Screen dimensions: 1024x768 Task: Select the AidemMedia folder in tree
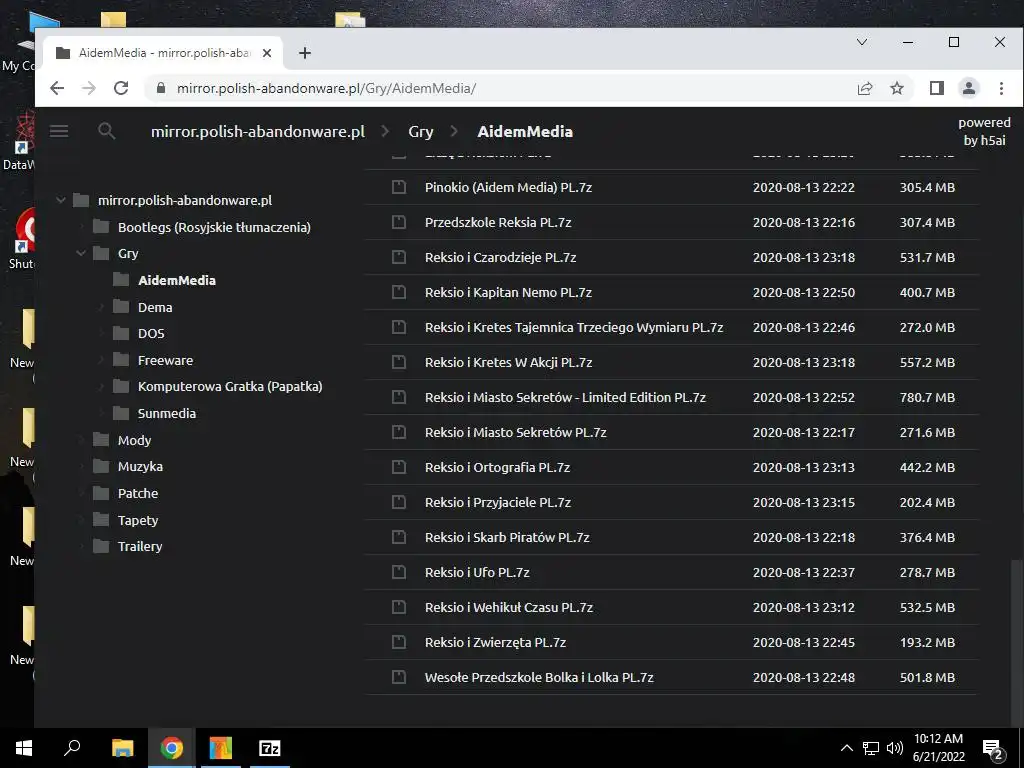(177, 280)
